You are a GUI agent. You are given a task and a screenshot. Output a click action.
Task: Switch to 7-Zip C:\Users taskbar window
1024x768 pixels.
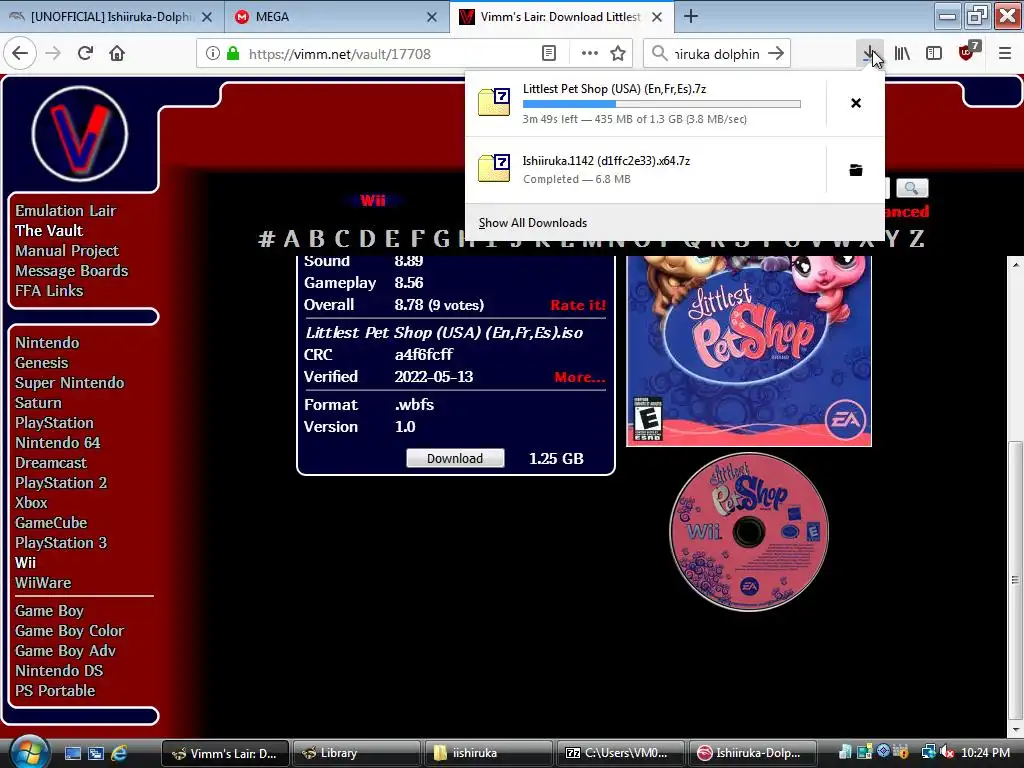click(x=620, y=753)
